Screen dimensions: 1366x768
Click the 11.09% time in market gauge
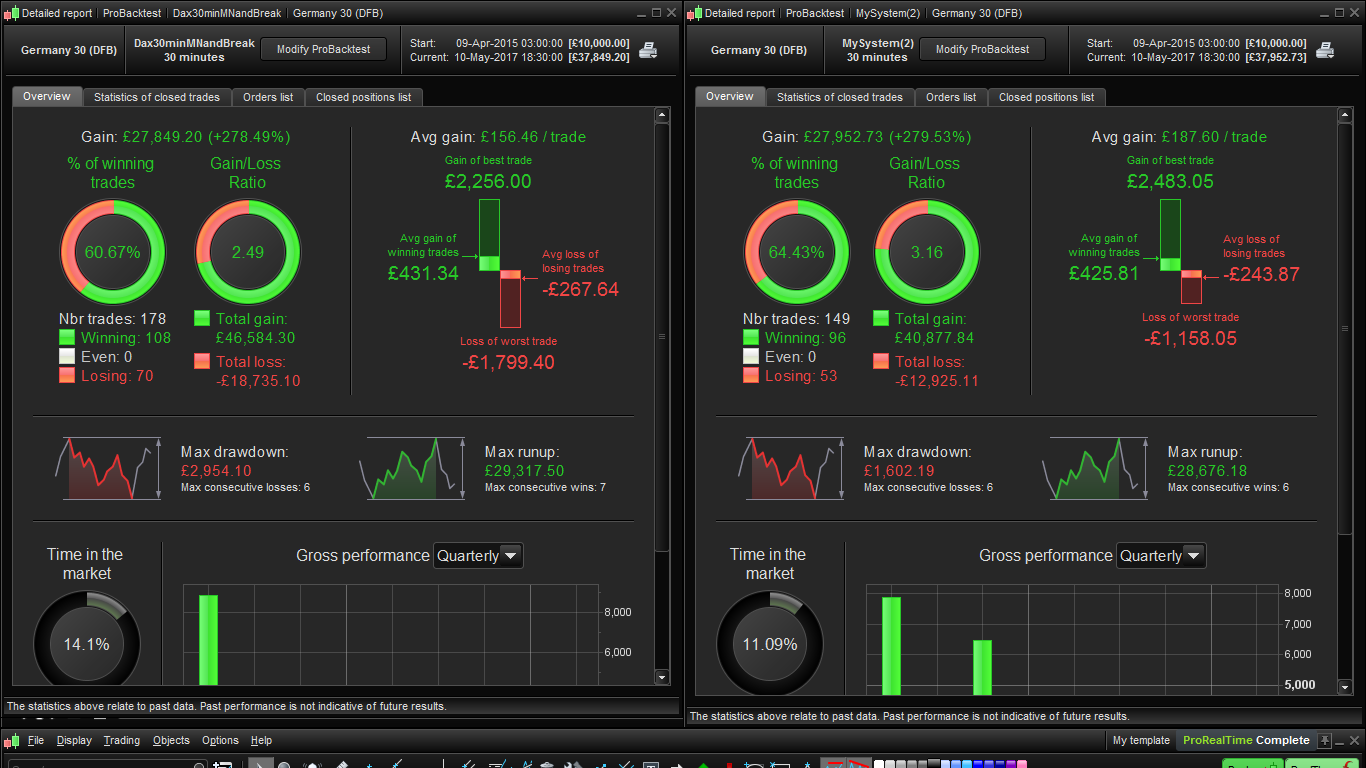tap(770, 642)
